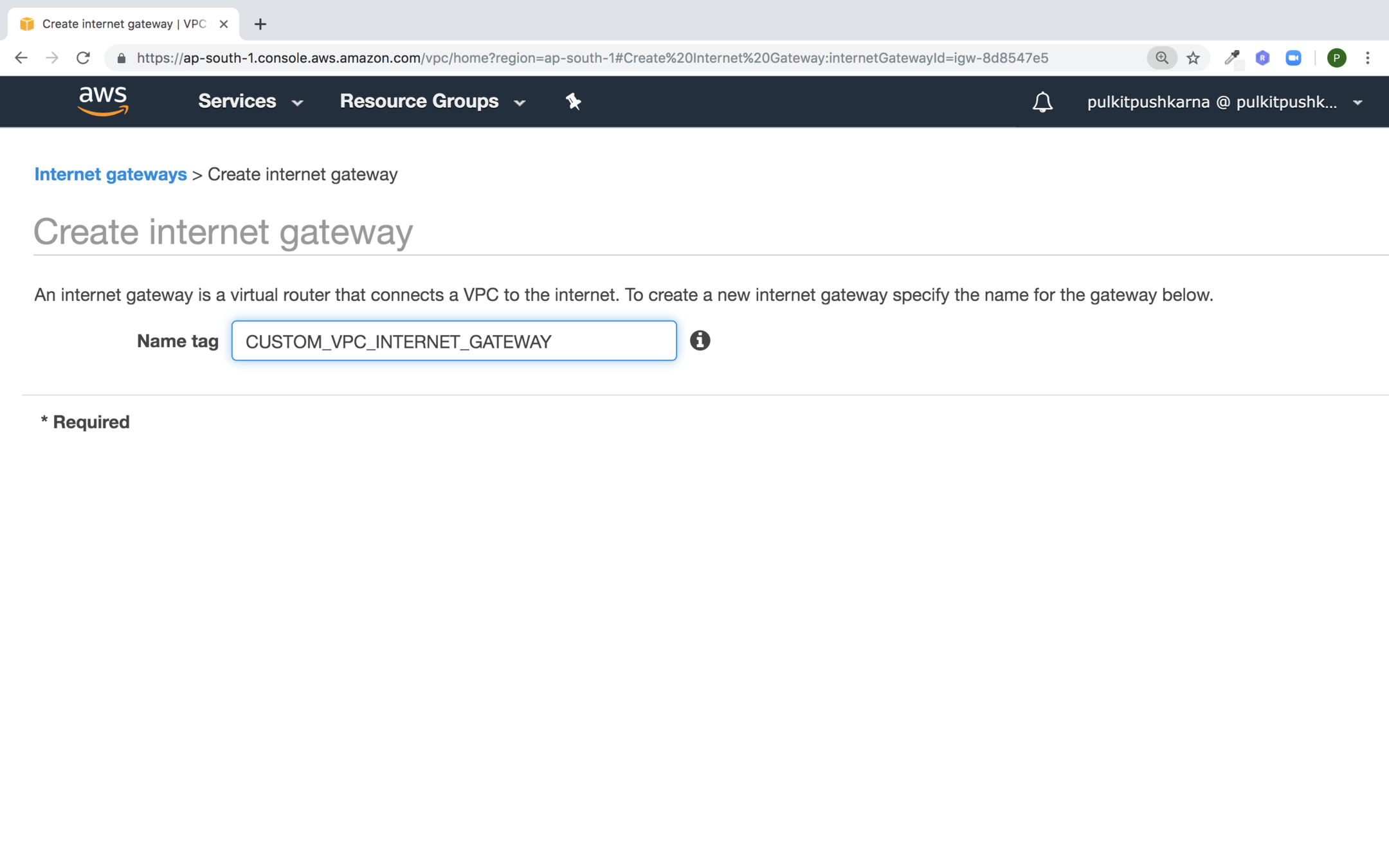Click the lock site info icon
This screenshot has height=868, width=1389.
tap(122, 59)
